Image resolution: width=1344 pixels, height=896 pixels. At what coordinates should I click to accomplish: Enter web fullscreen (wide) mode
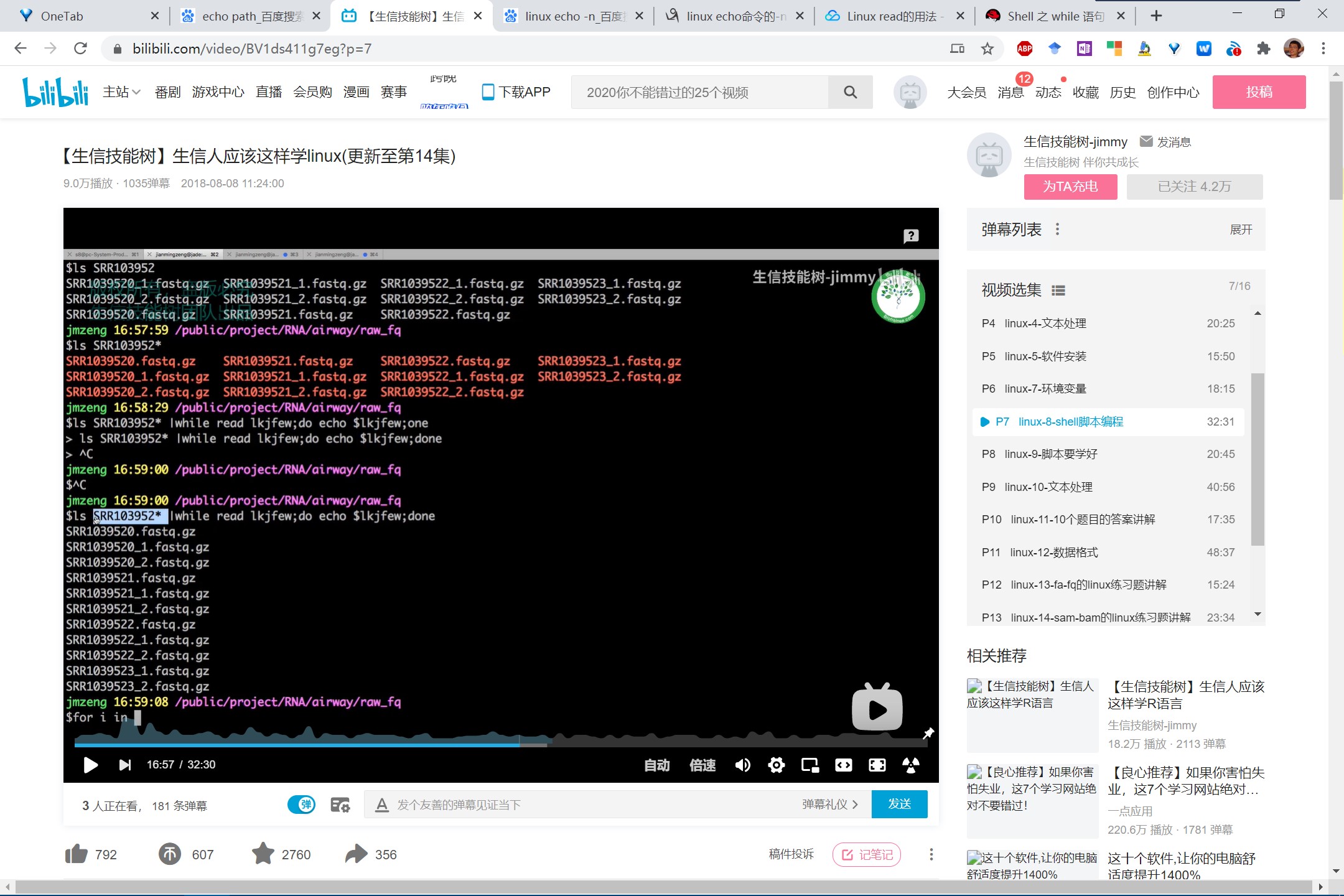tap(843, 765)
